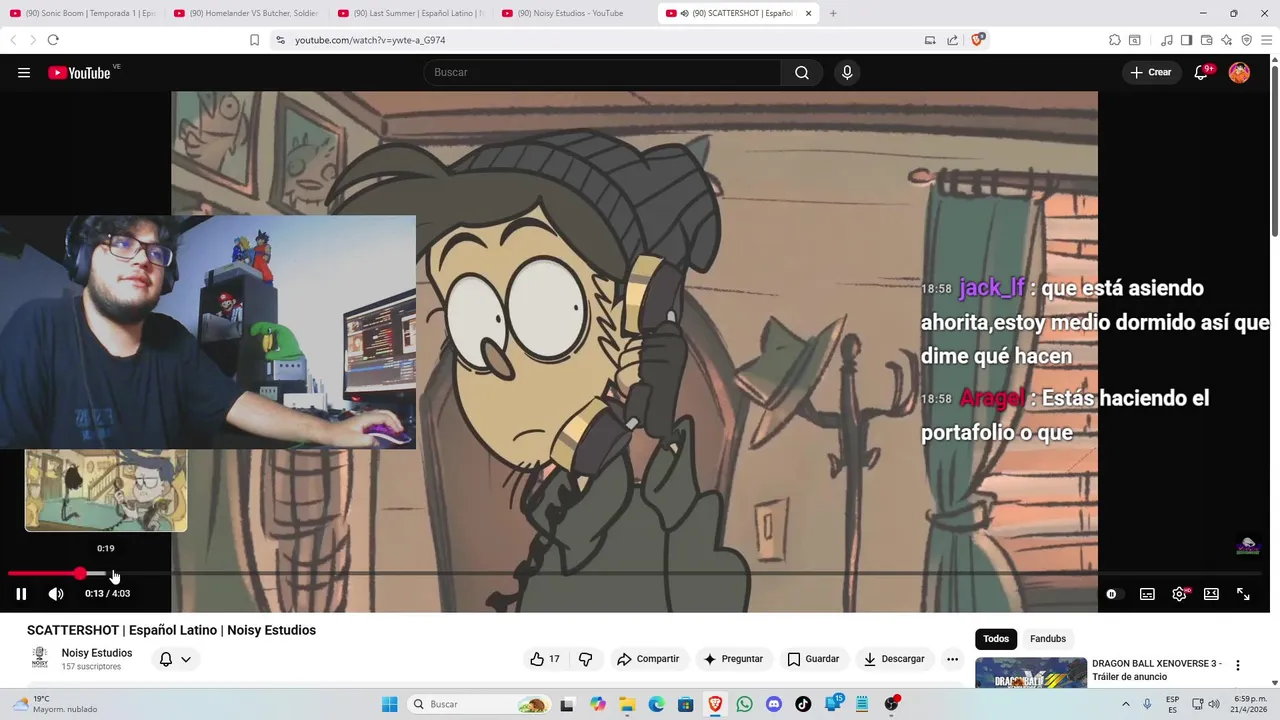Click the address bar URL
The height and width of the screenshot is (720, 1280).
(x=370, y=40)
